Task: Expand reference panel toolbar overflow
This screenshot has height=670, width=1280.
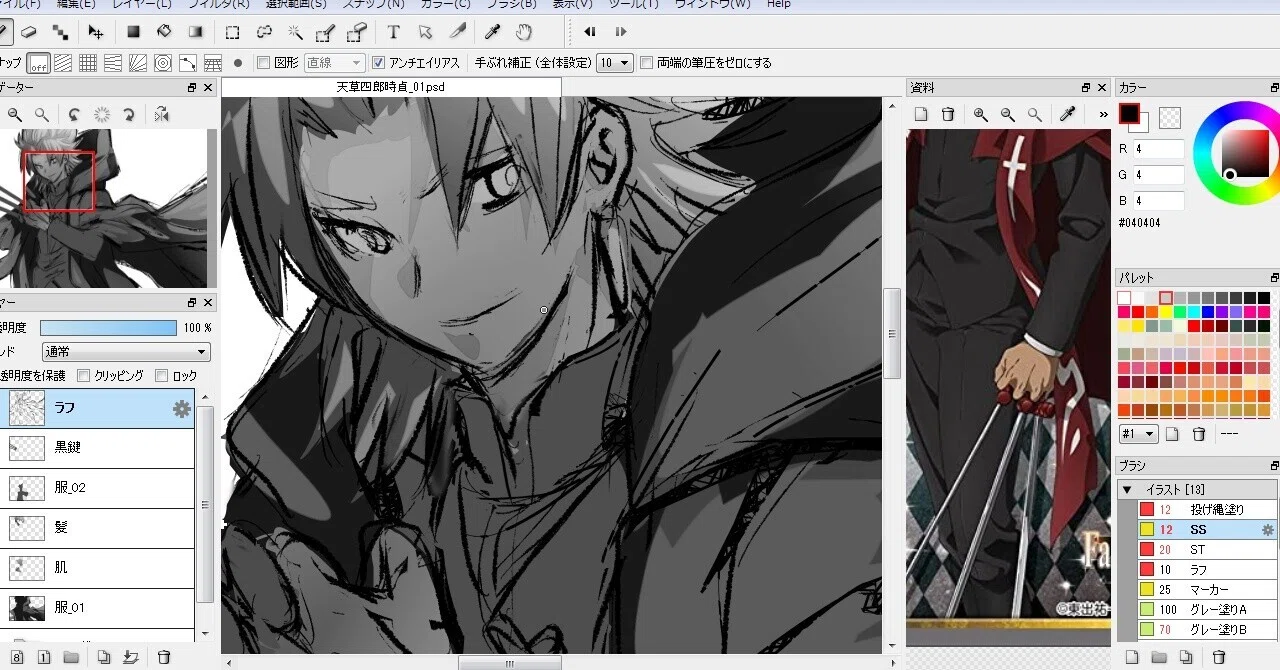Action: pyautogui.click(x=1103, y=115)
